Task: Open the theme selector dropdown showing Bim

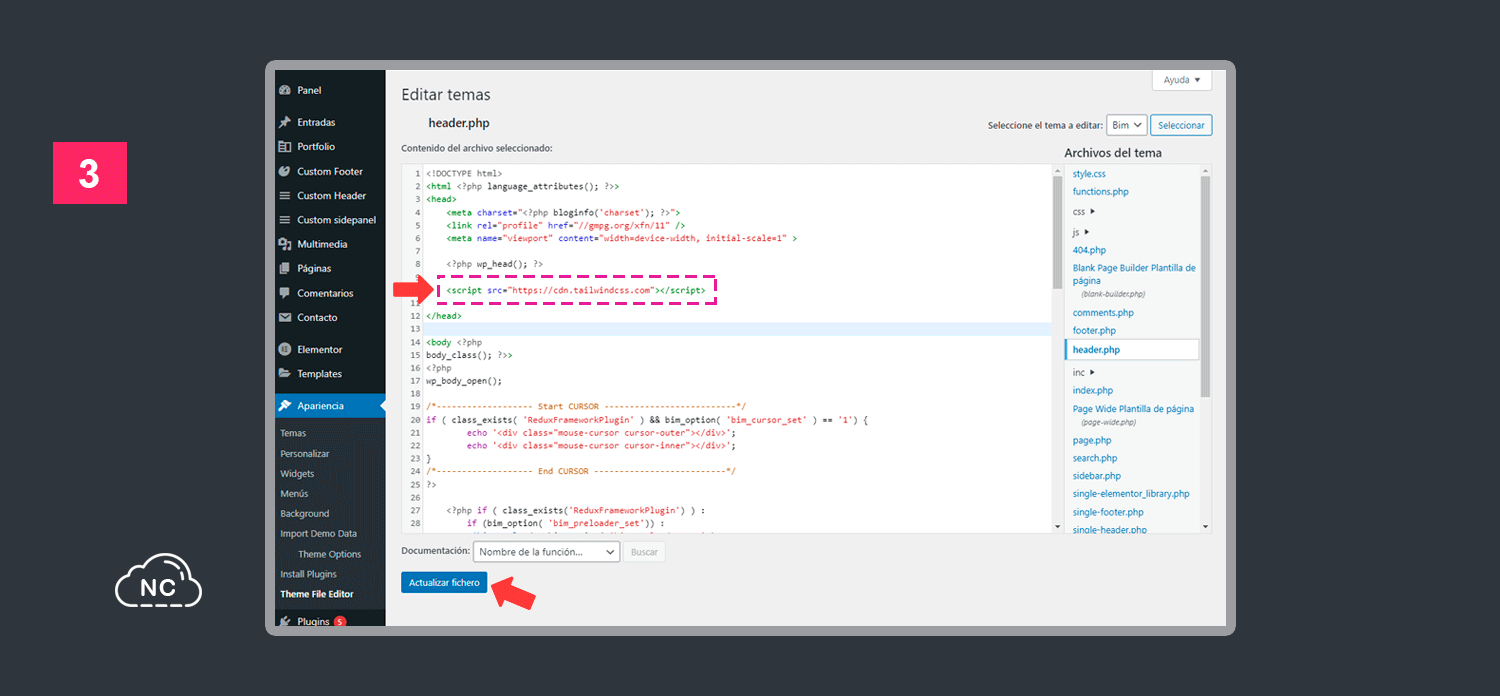Action: (1126, 125)
